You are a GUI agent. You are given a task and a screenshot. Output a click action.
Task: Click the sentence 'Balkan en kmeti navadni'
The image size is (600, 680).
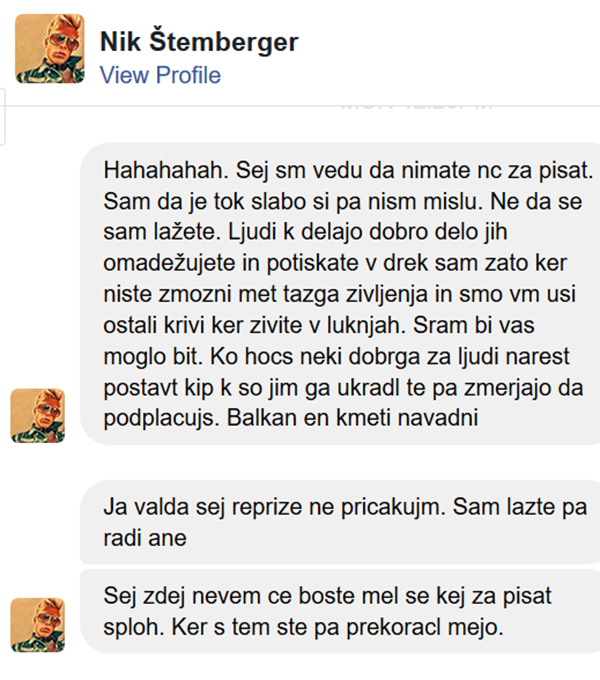click(352, 418)
